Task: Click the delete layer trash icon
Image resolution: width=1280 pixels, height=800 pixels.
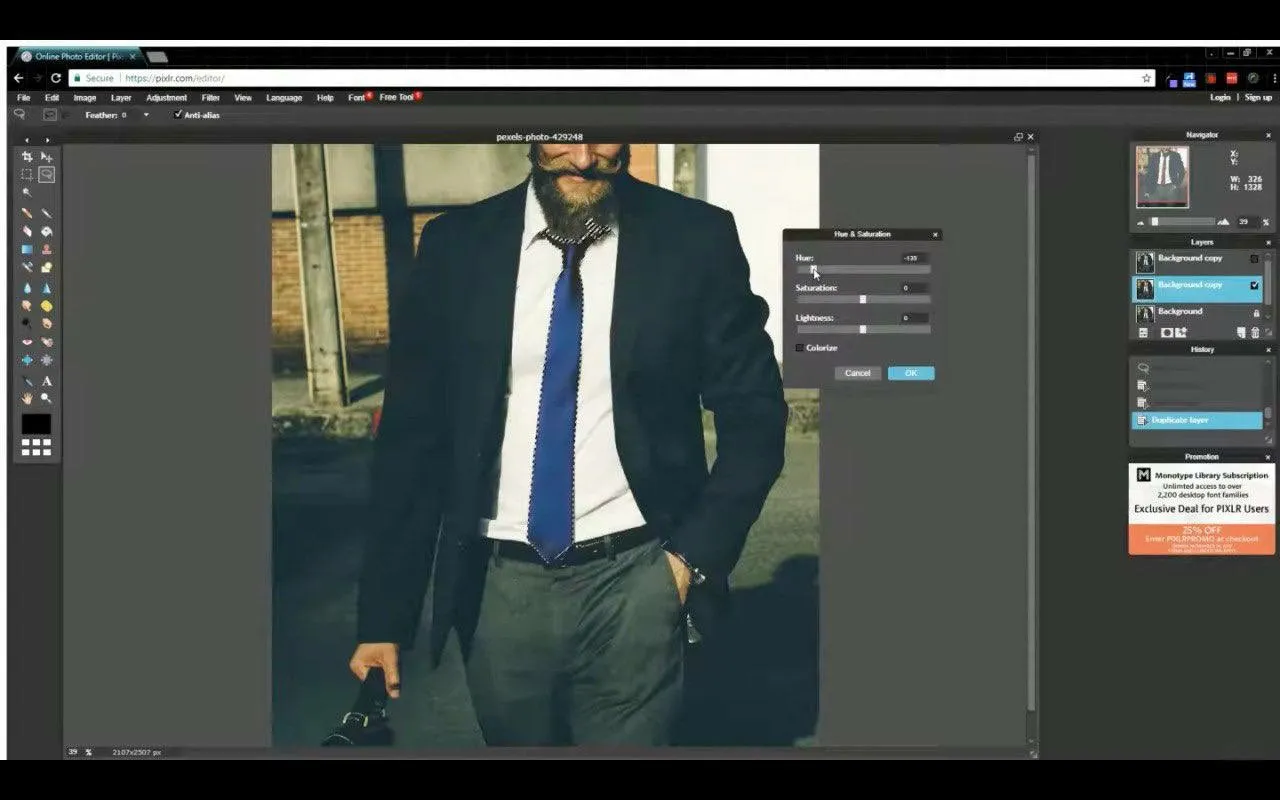Action: tap(1255, 333)
